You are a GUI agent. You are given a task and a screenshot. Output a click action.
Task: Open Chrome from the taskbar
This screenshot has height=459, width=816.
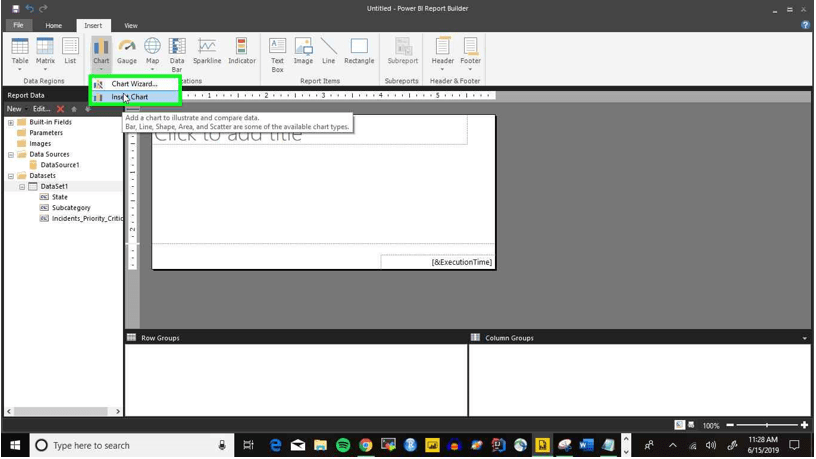click(365, 445)
